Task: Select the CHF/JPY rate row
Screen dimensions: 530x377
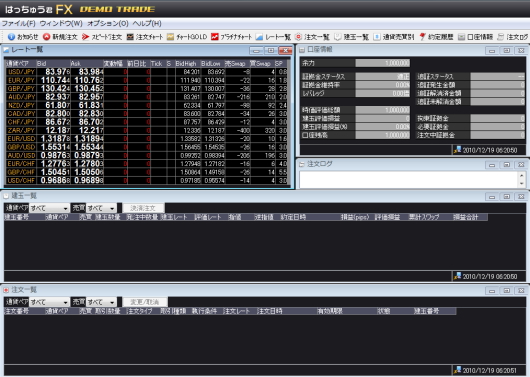Action: click(x=146, y=122)
